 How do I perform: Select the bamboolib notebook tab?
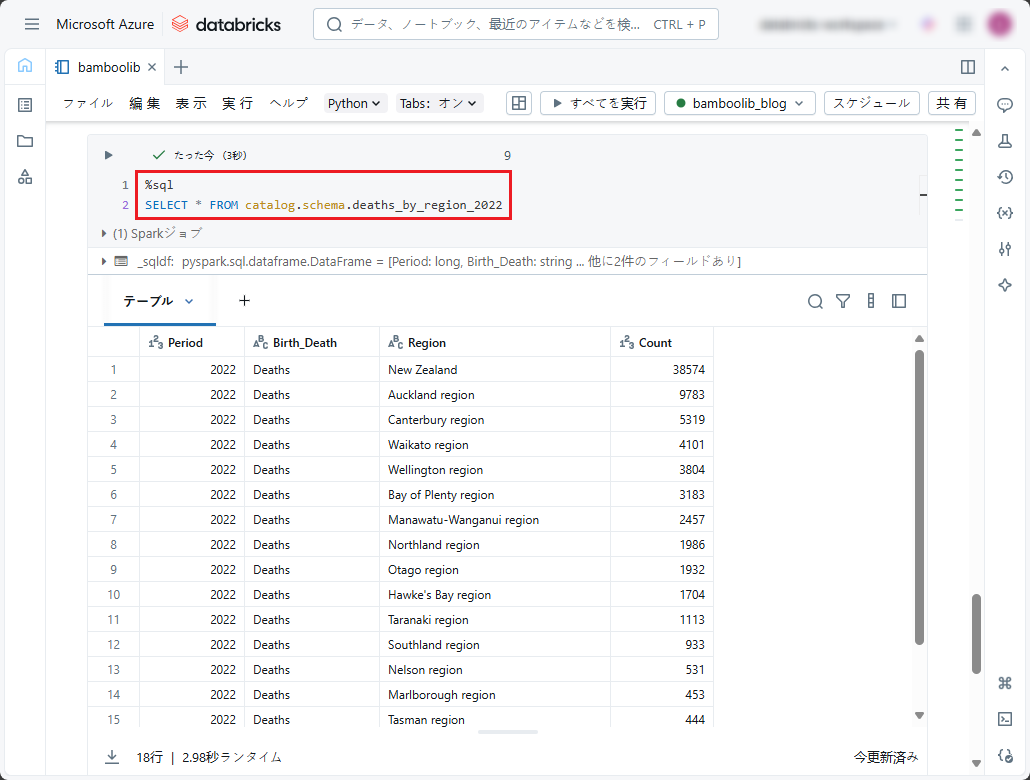107,67
